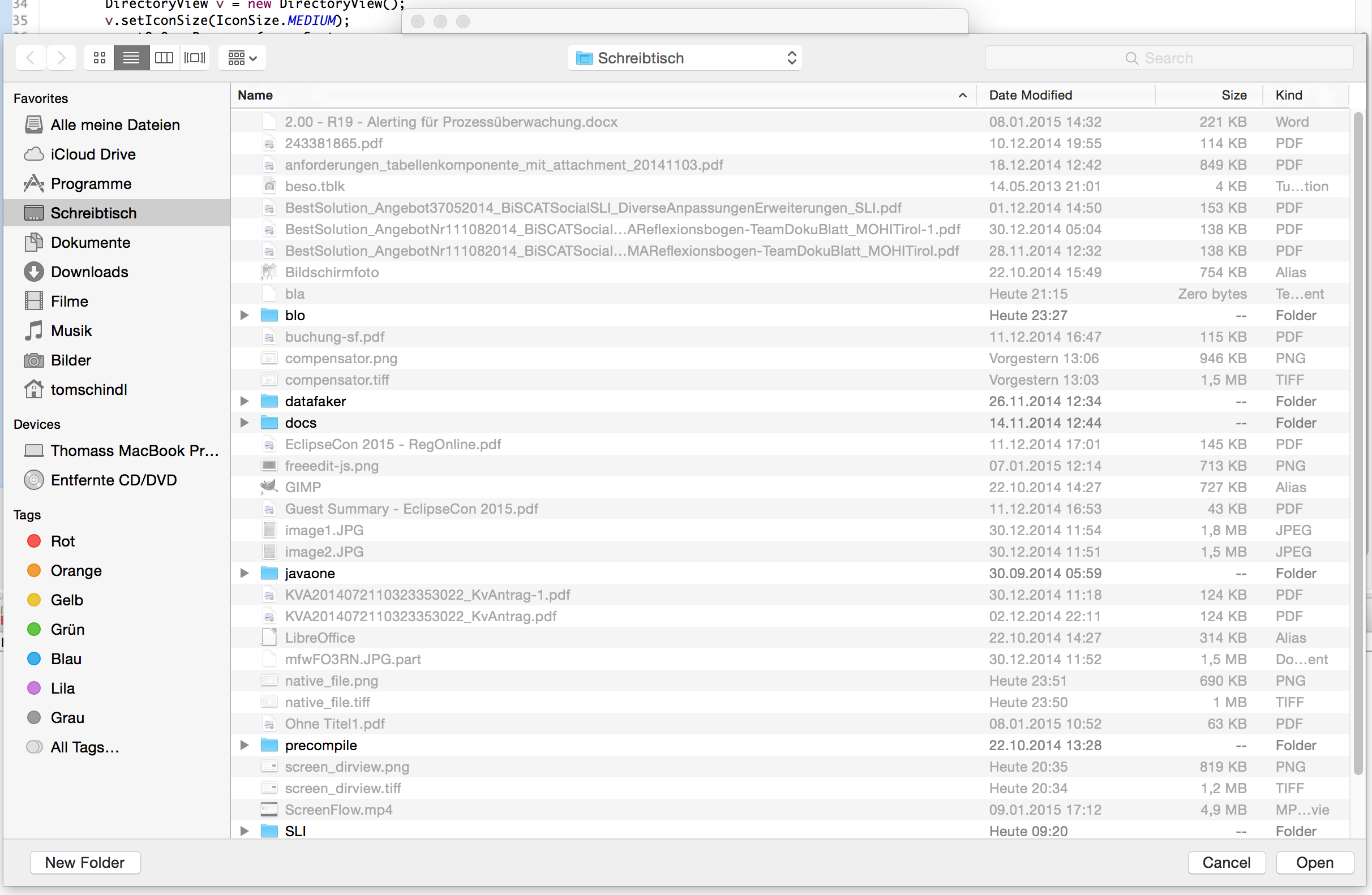The width and height of the screenshot is (1372, 895).
Task: Sort by Date Modified column
Action: (x=1066, y=95)
